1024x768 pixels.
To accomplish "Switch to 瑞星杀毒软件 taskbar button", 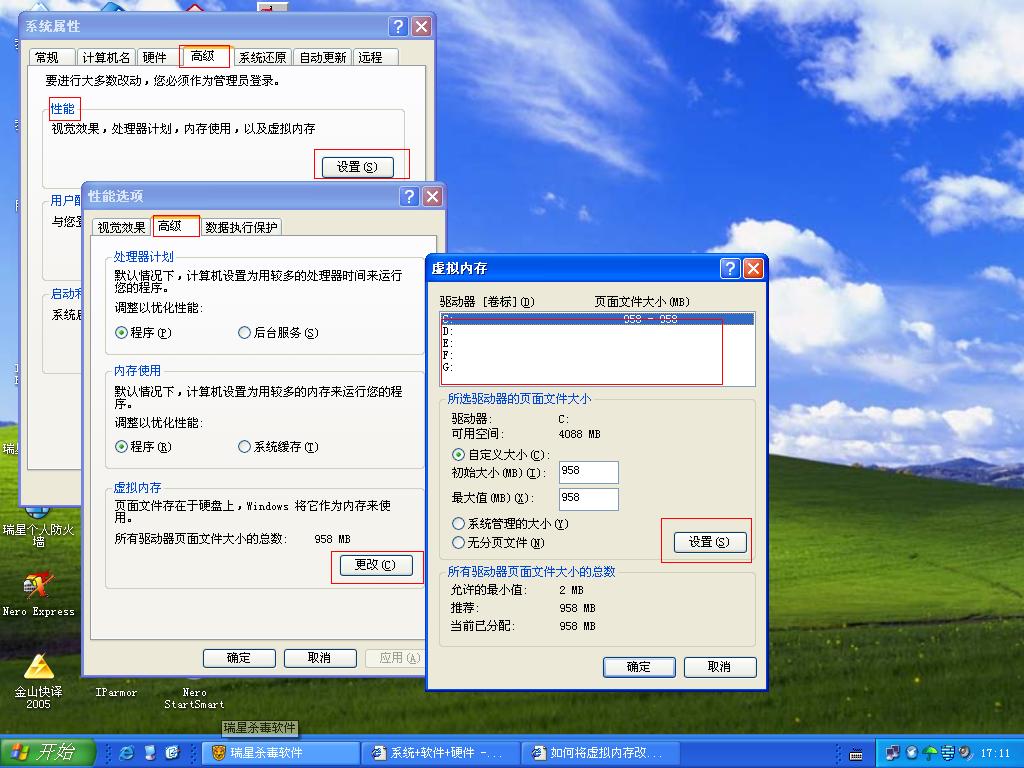I will 281,753.
